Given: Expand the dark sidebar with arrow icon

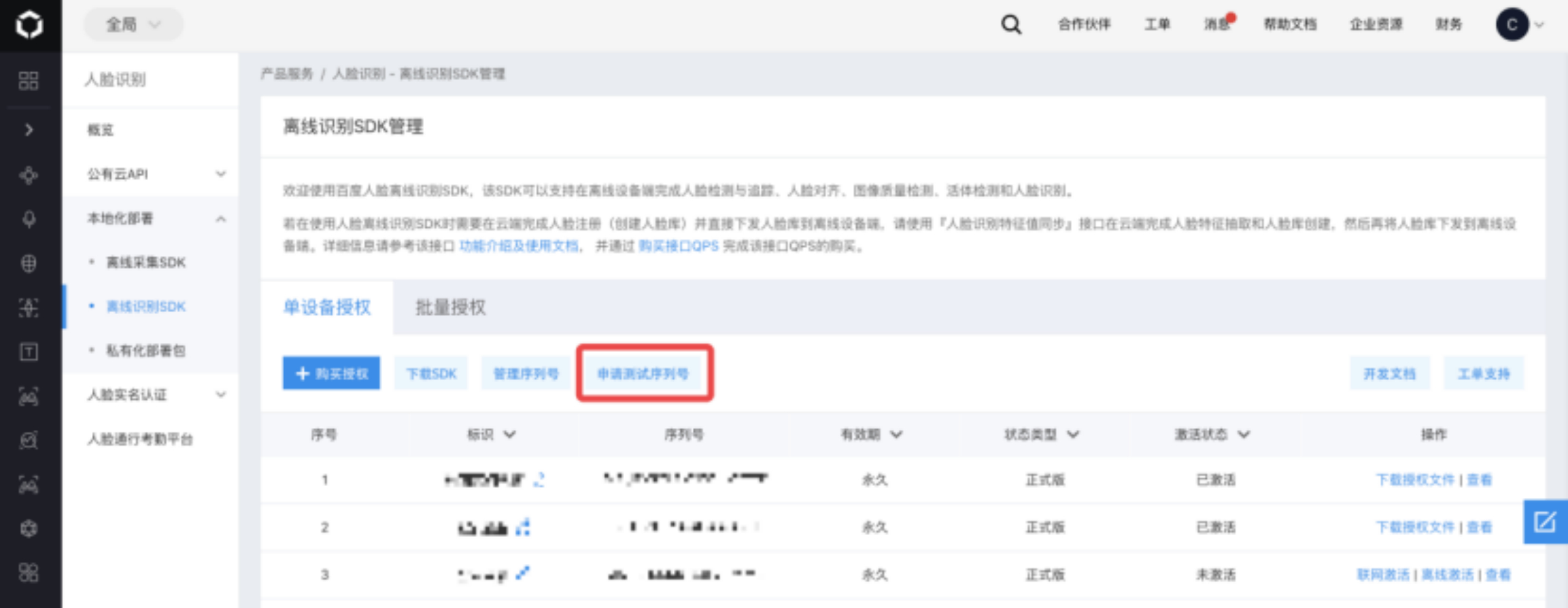Looking at the screenshot, I should [29, 130].
